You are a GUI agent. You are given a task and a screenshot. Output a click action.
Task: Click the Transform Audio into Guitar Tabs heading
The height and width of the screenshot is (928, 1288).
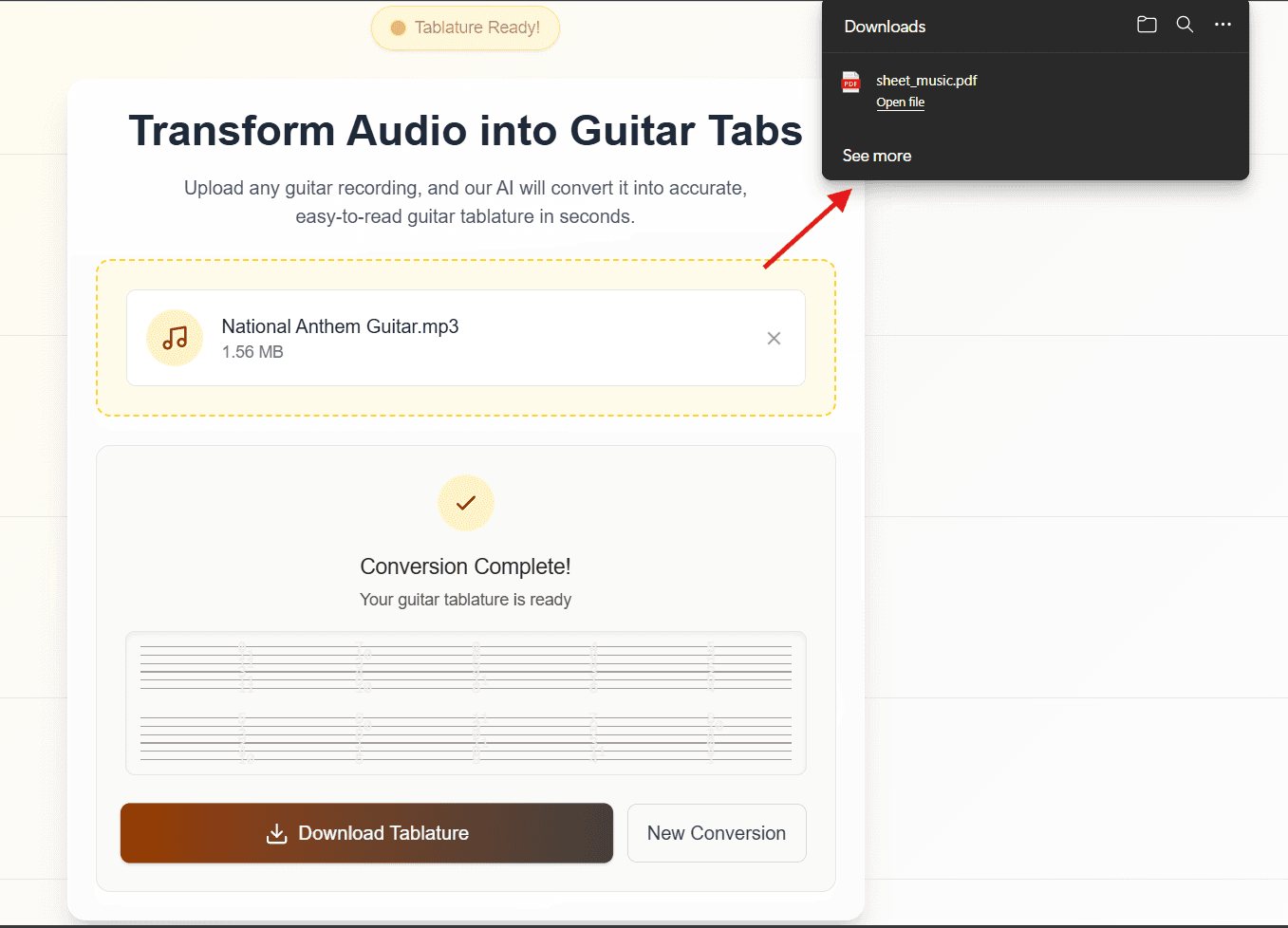coord(465,131)
